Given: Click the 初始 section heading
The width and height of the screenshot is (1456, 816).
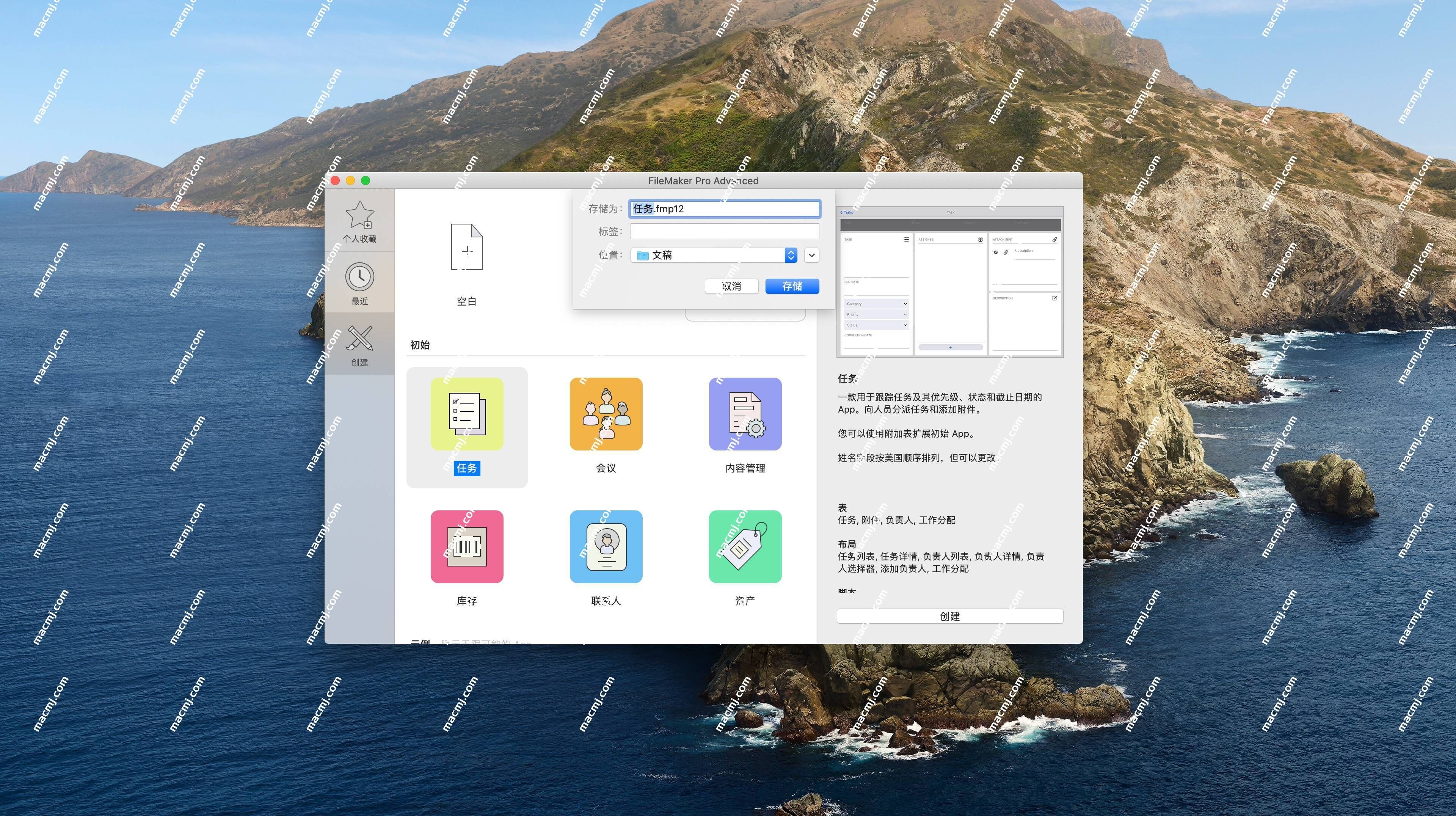Looking at the screenshot, I should (420, 345).
